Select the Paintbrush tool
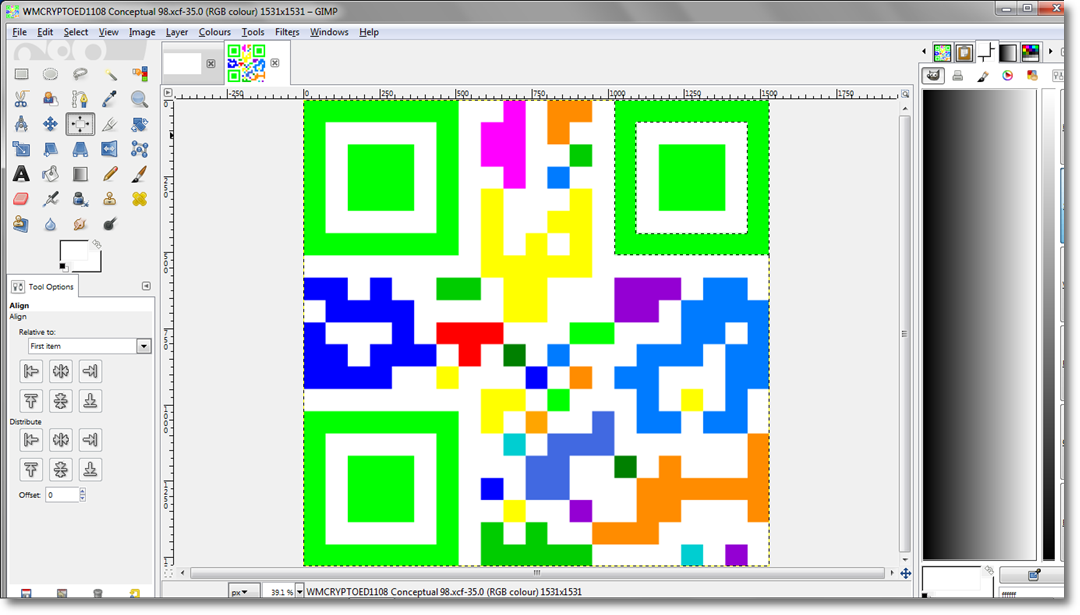The image size is (1080, 615). (140, 174)
